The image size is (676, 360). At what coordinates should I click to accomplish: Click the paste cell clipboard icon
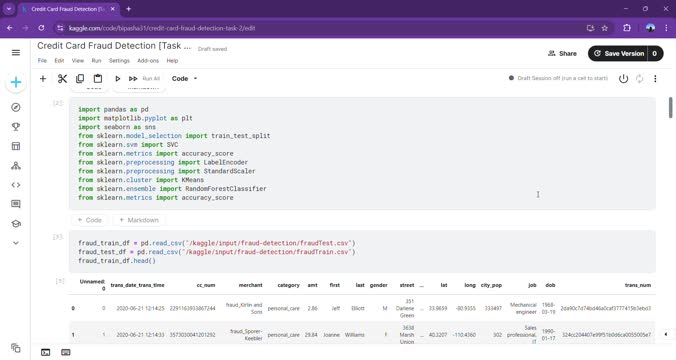[x=98, y=78]
